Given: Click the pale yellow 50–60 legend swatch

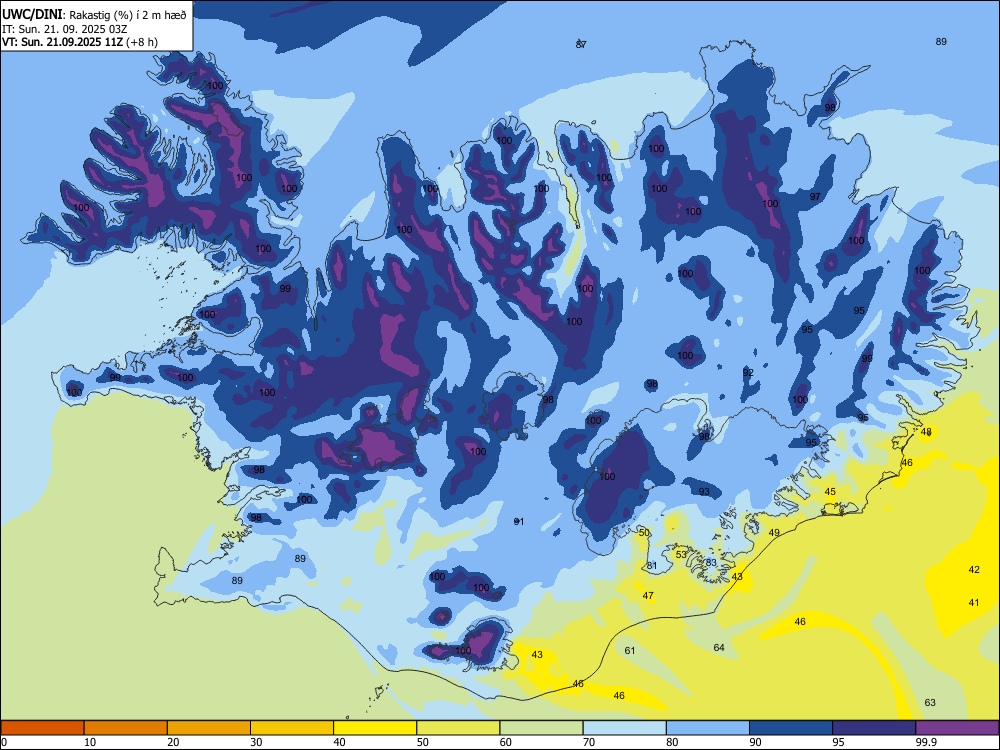Looking at the screenshot, I should click(x=458, y=728).
